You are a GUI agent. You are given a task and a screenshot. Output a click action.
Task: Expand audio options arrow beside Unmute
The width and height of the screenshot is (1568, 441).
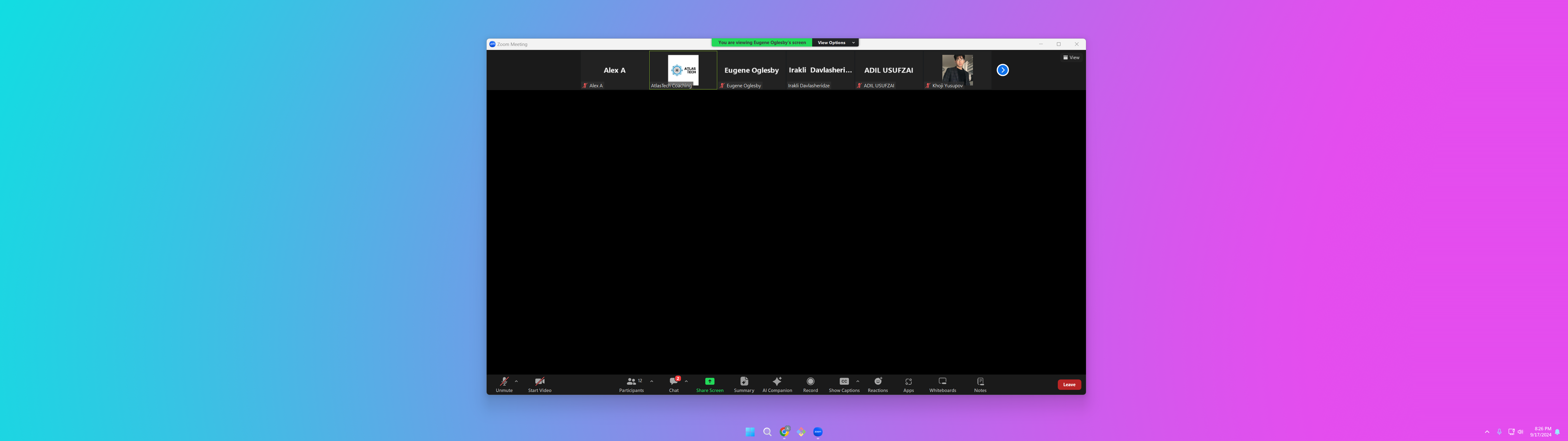[x=516, y=381]
